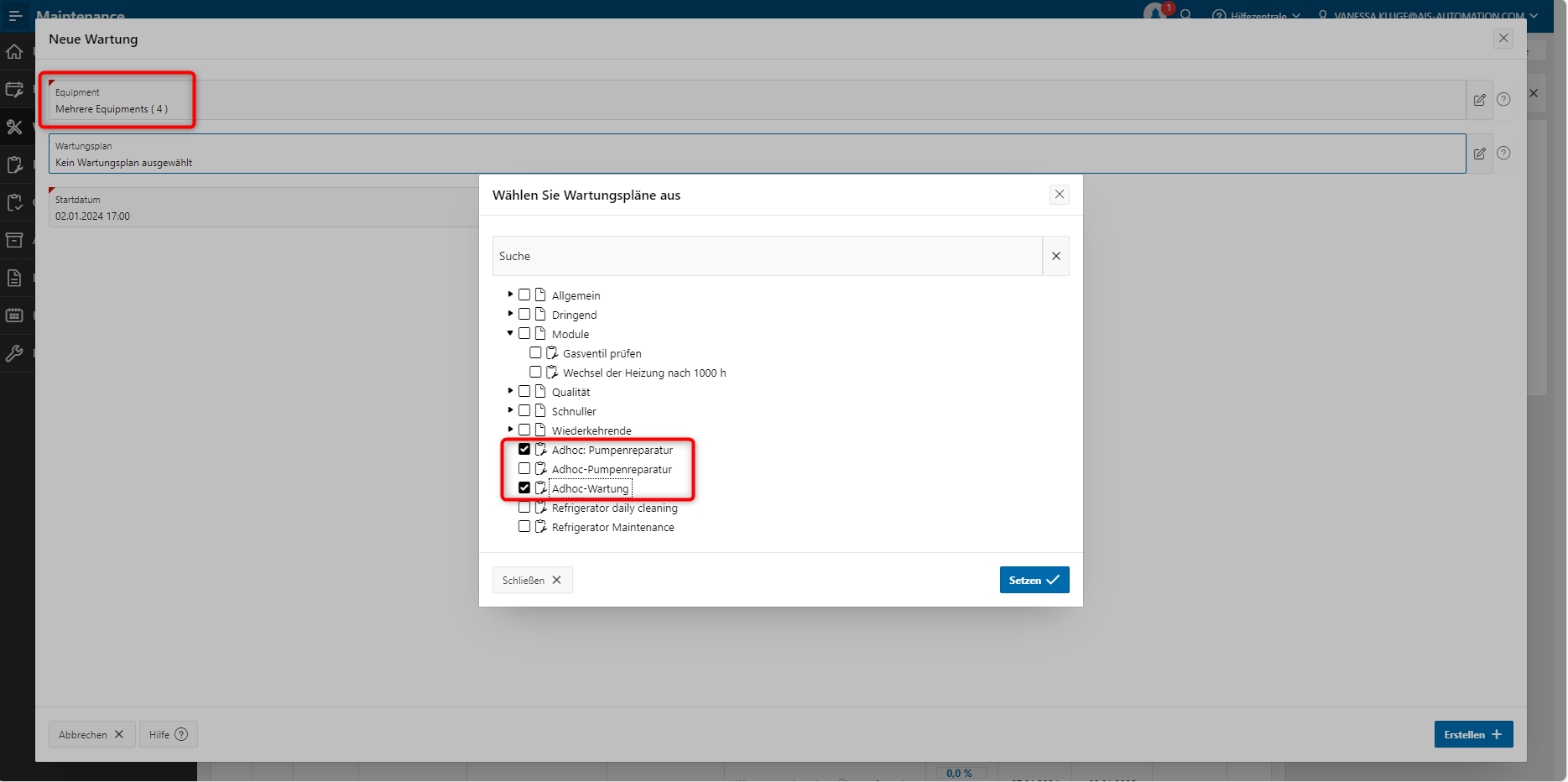The image size is (1568, 782).
Task: Open the tools icon in left sidebar
Action: [14, 127]
